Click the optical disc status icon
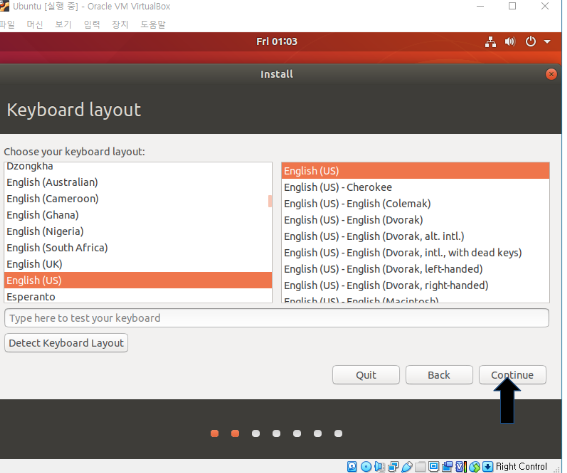This screenshot has width=567, height=473. tap(366, 466)
